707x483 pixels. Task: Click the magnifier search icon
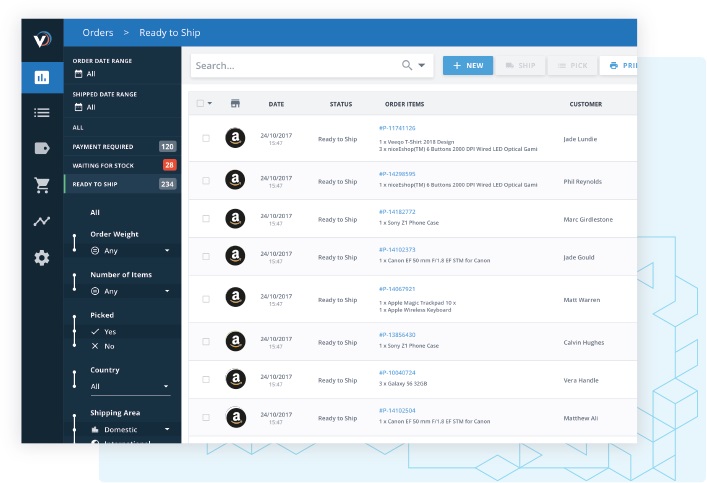click(407, 66)
